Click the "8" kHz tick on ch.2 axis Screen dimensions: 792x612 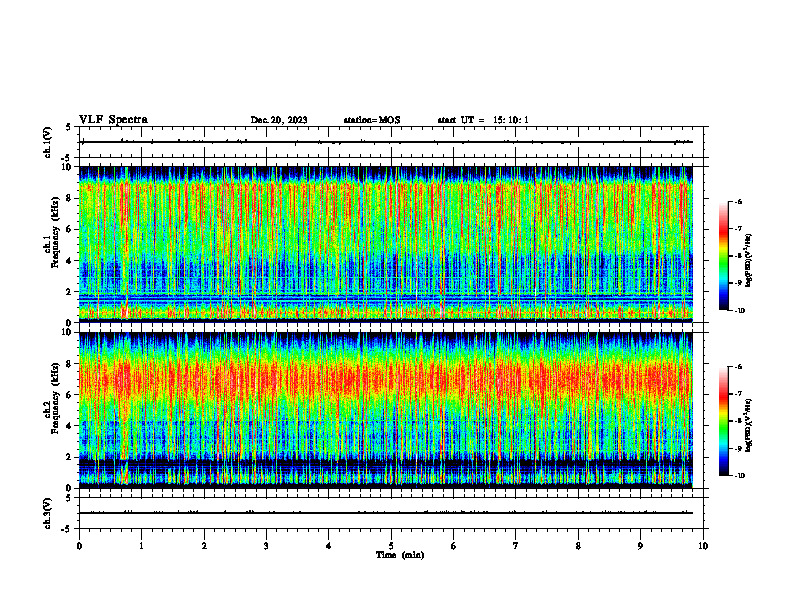point(70,364)
